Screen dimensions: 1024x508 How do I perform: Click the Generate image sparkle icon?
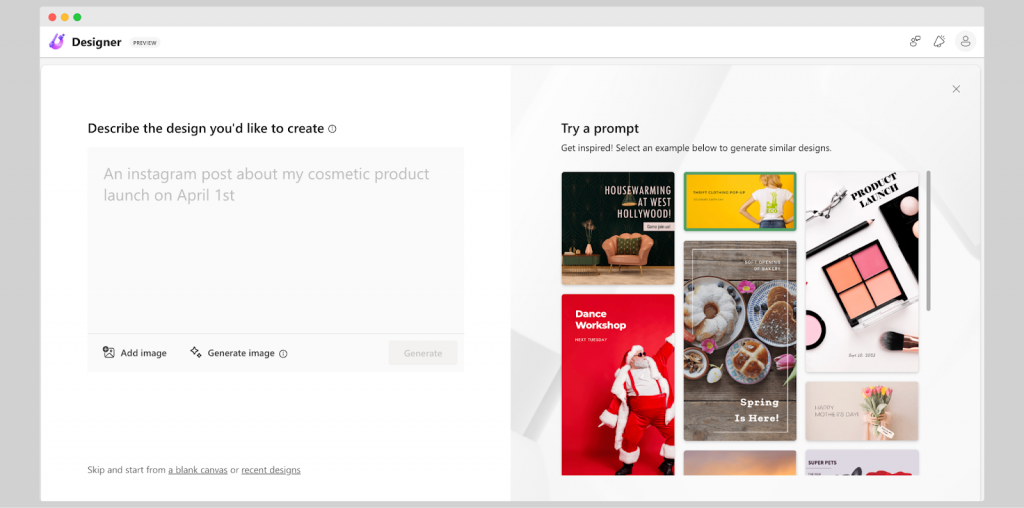tap(196, 352)
